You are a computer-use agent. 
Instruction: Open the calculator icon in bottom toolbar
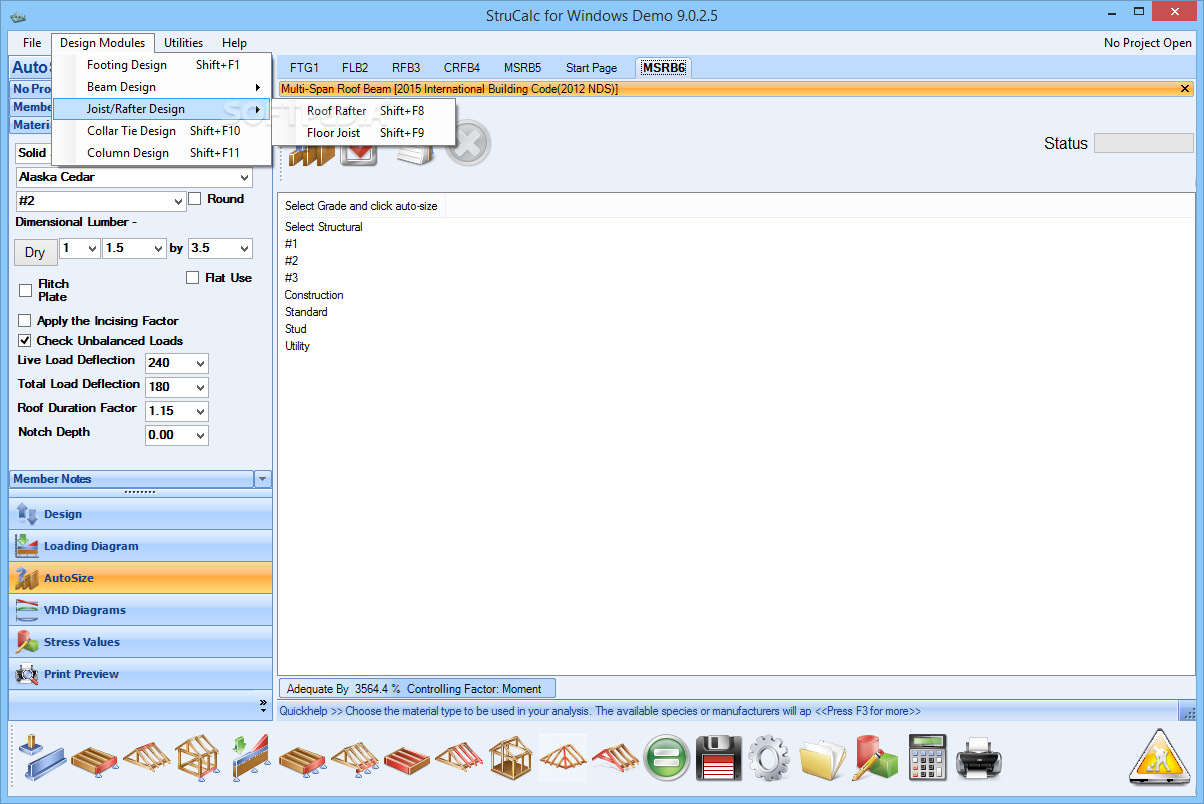coord(928,757)
